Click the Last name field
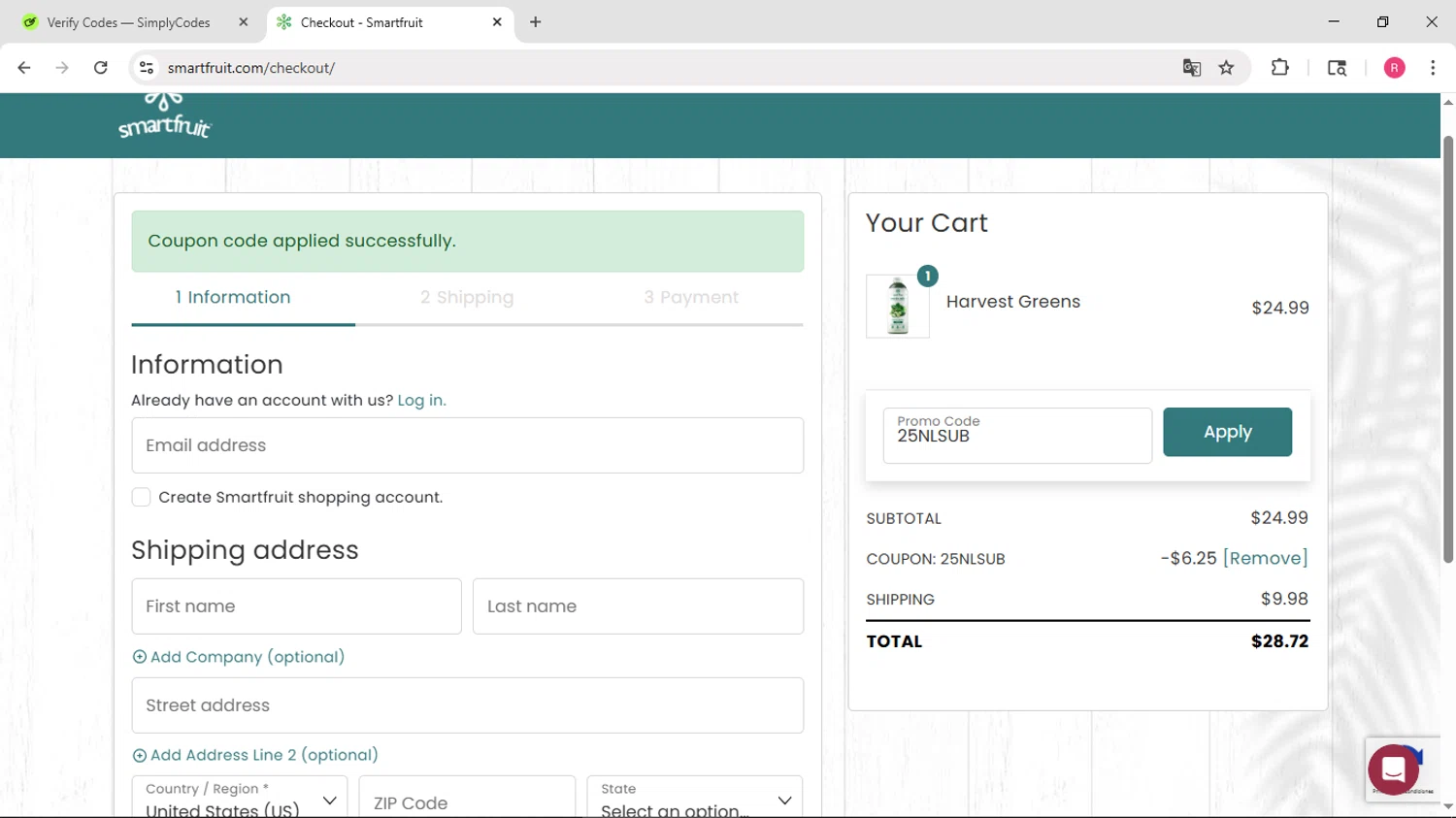 point(638,606)
